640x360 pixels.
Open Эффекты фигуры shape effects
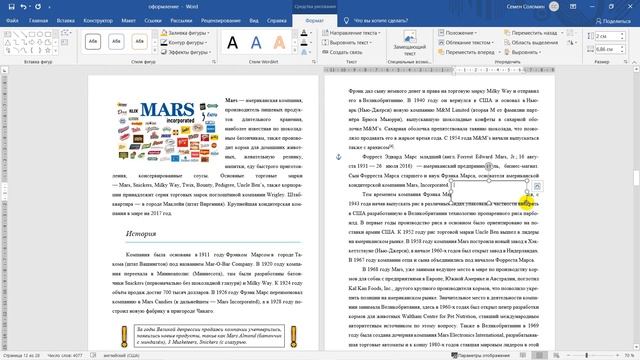click(186, 52)
